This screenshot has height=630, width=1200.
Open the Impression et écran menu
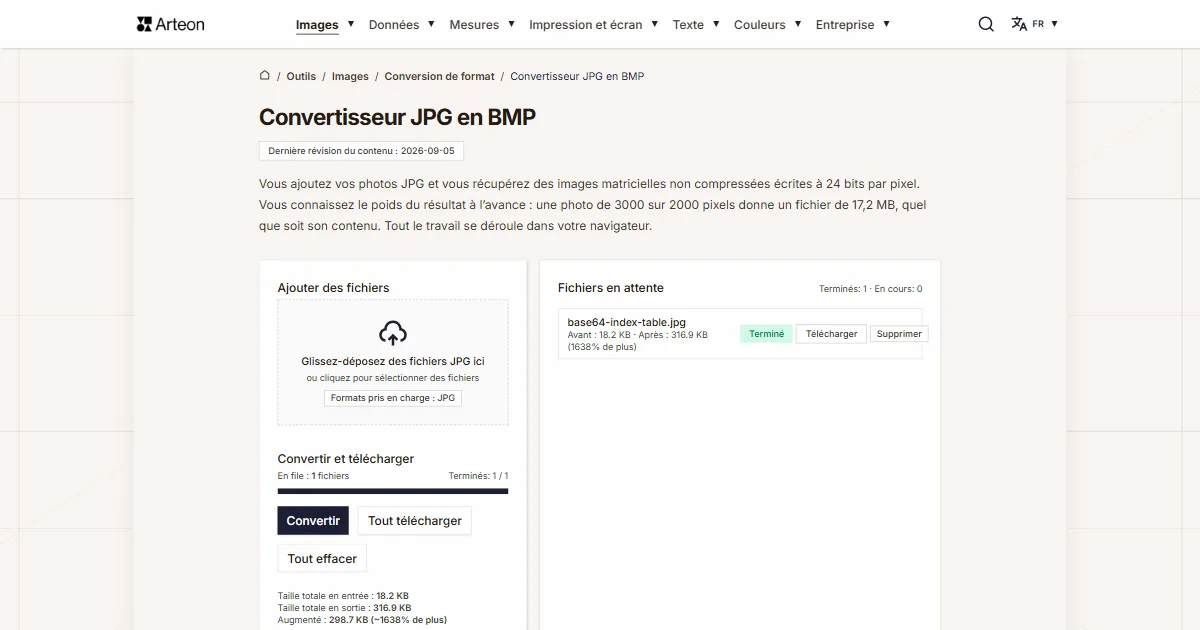coord(586,24)
